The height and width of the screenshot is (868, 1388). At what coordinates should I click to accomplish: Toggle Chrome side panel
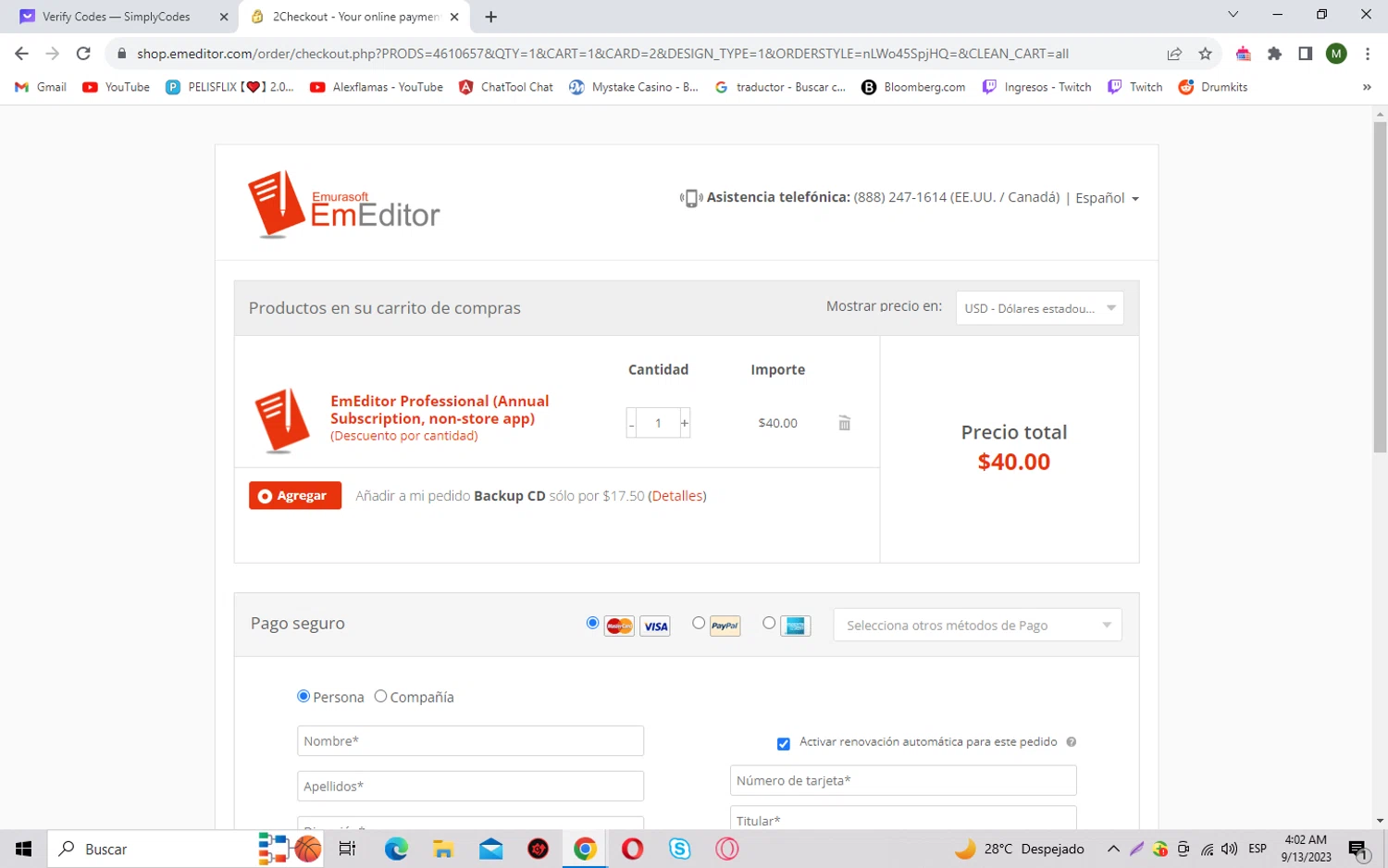coord(1305,54)
